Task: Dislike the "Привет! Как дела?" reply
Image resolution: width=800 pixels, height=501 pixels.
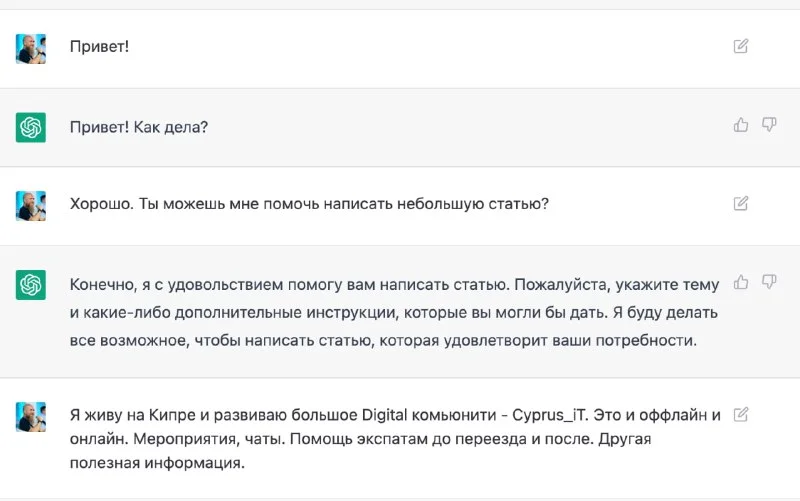Action: pos(769,125)
